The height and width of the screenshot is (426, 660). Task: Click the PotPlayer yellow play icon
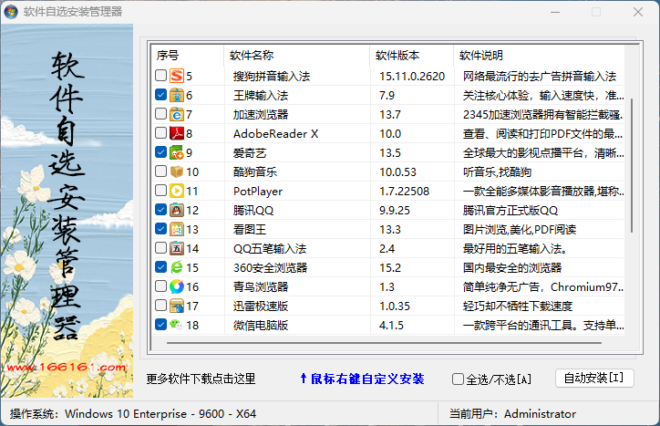pyautogui.click(x=177, y=191)
